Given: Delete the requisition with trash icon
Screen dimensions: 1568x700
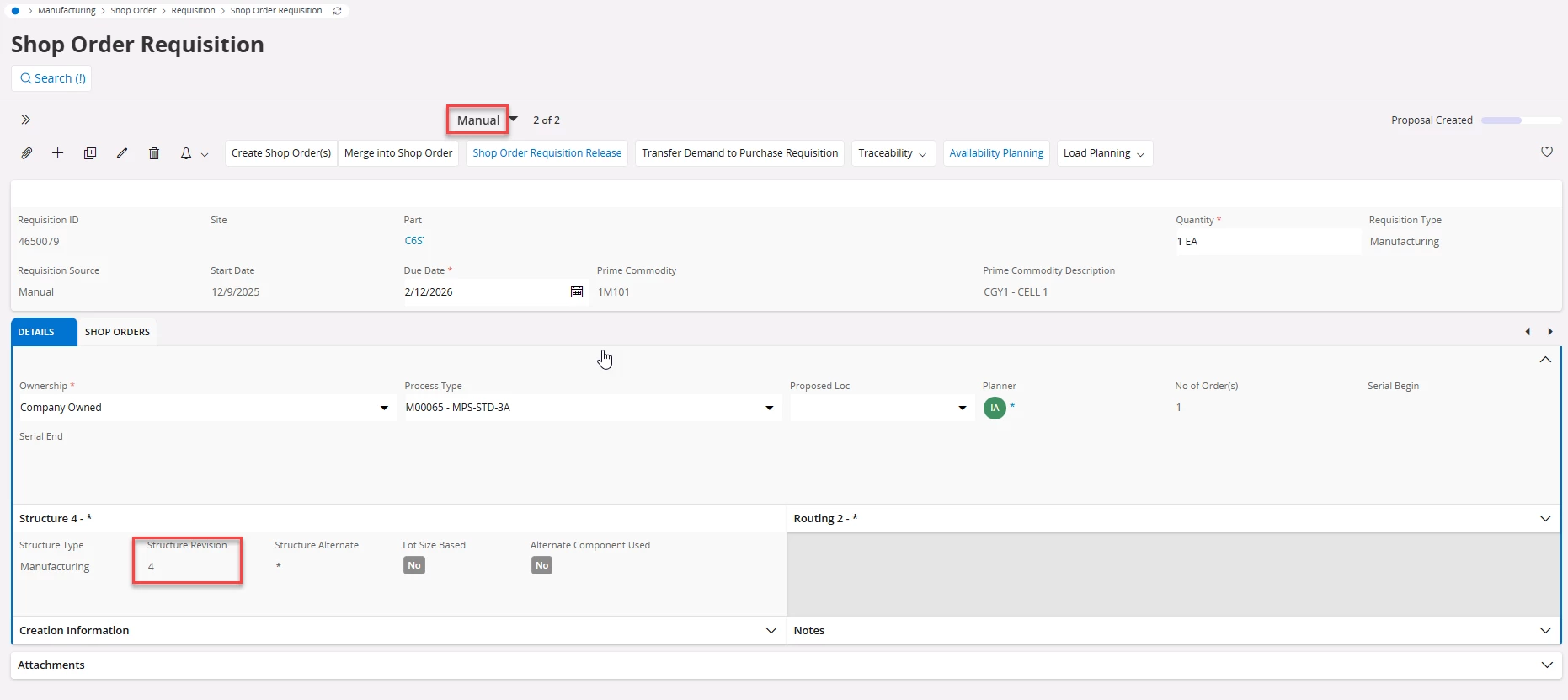Looking at the screenshot, I should coord(154,153).
